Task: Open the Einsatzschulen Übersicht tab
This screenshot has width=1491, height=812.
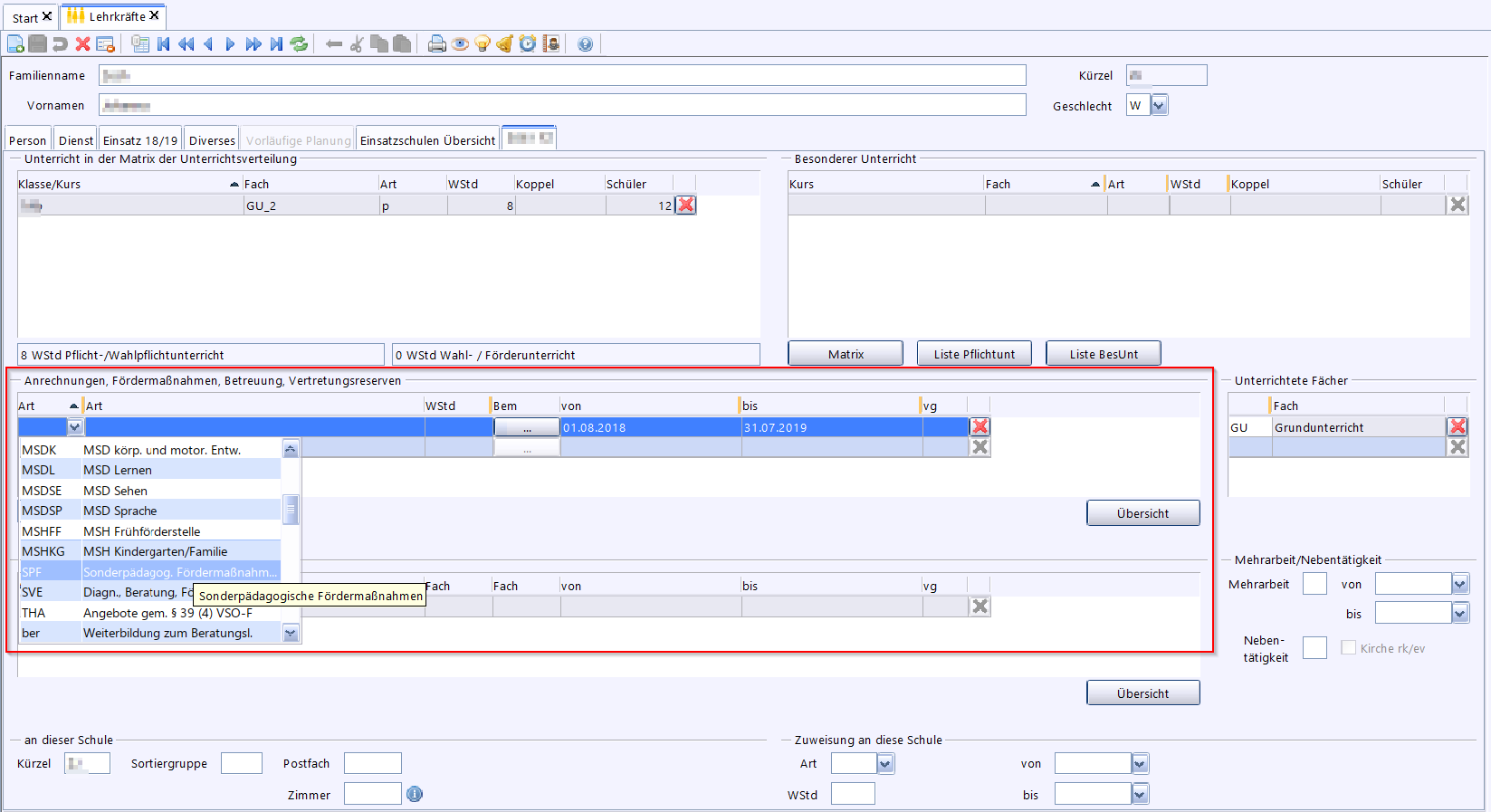Action: [x=427, y=139]
